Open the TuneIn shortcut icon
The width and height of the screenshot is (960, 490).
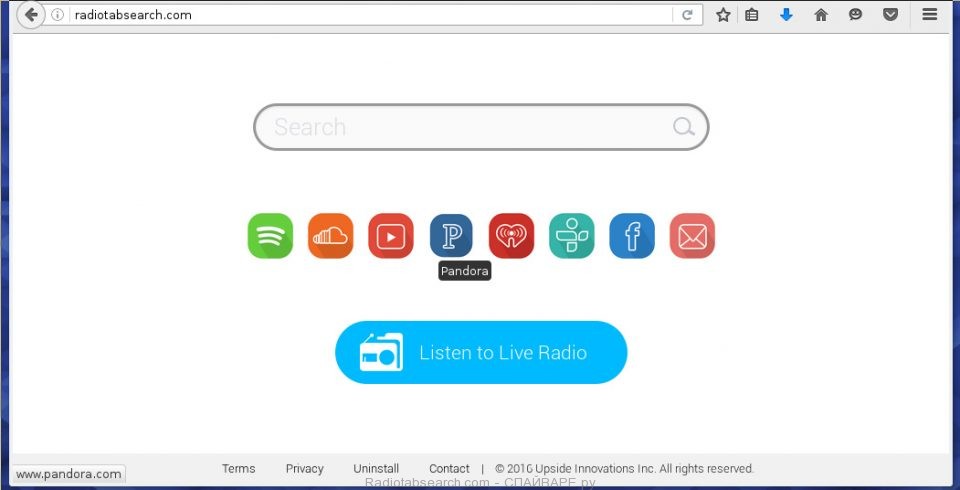pyautogui.click(x=572, y=236)
